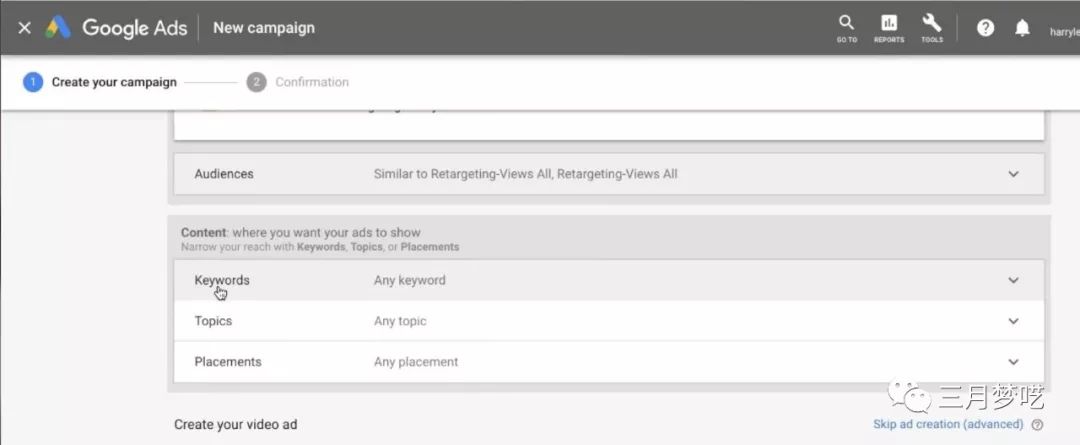Select the Topics row label
Viewport: 1080px width, 445px height.
(x=213, y=321)
